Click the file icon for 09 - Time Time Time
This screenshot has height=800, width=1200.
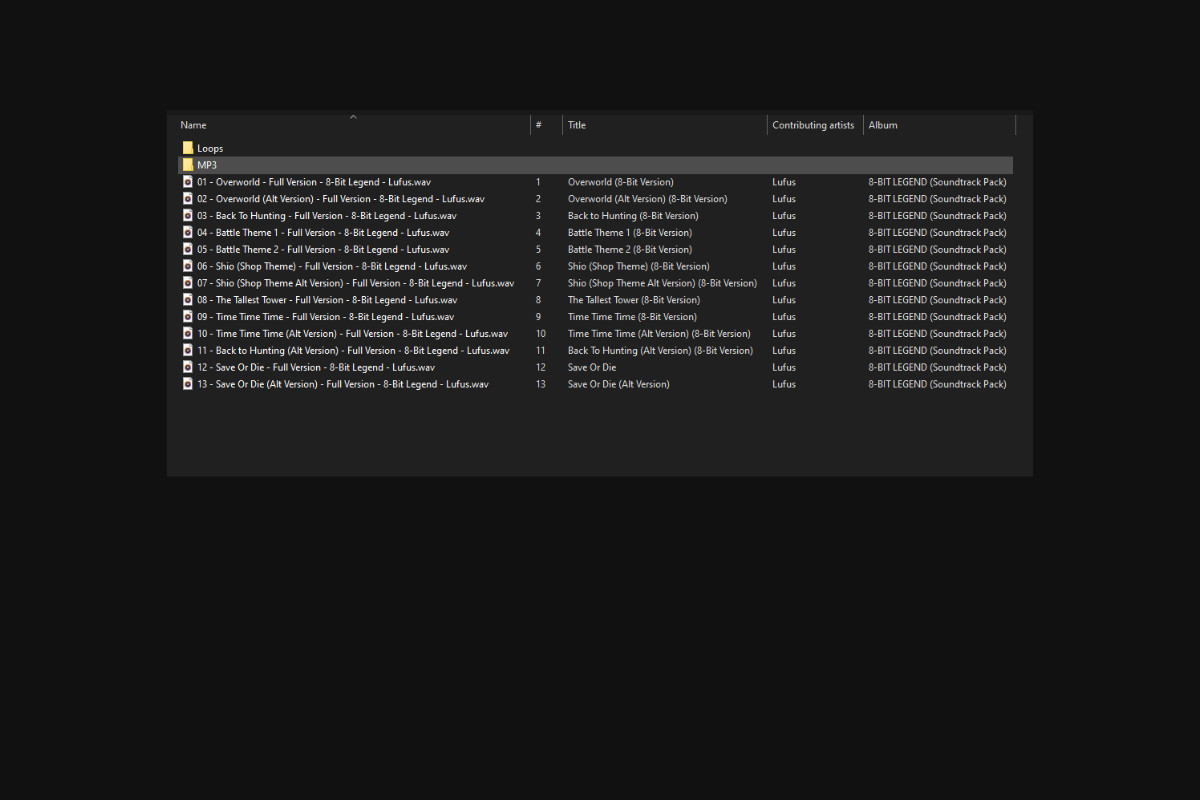click(188, 317)
